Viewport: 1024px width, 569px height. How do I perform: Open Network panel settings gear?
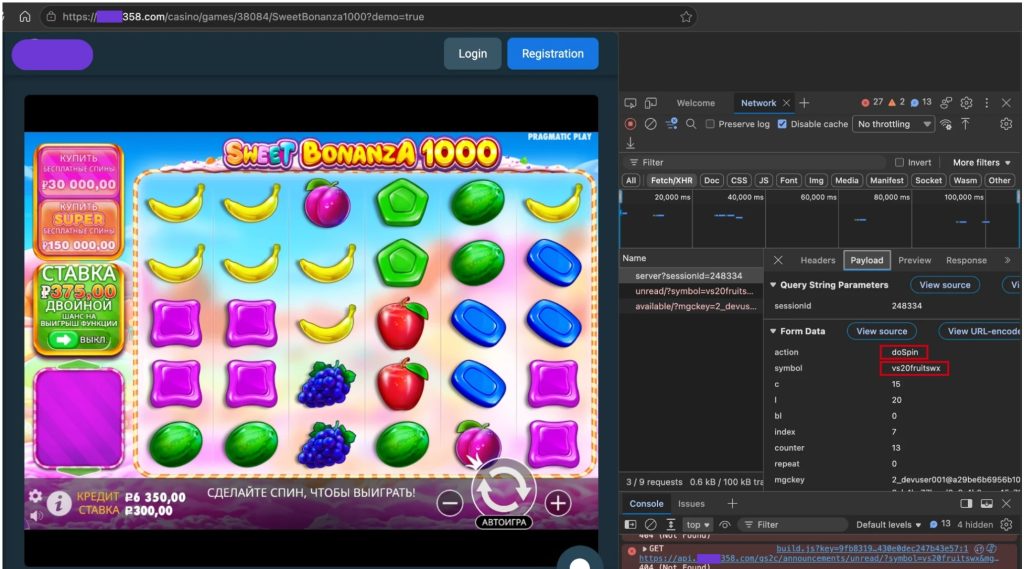(x=1006, y=124)
